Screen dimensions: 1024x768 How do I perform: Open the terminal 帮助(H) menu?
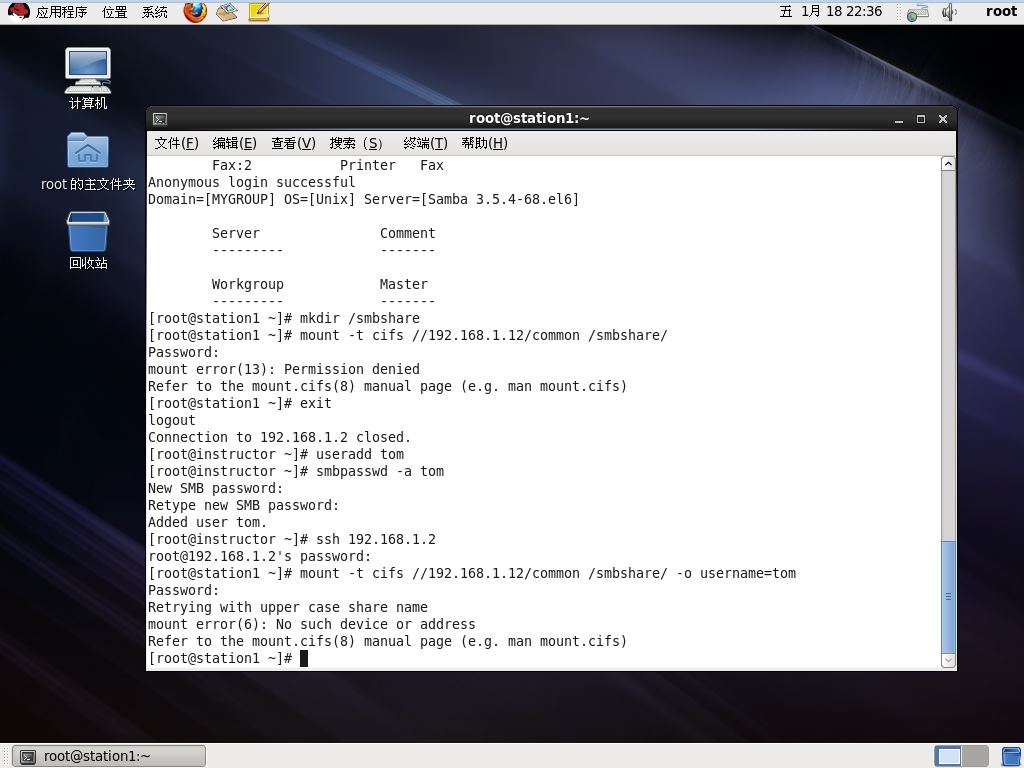point(484,143)
